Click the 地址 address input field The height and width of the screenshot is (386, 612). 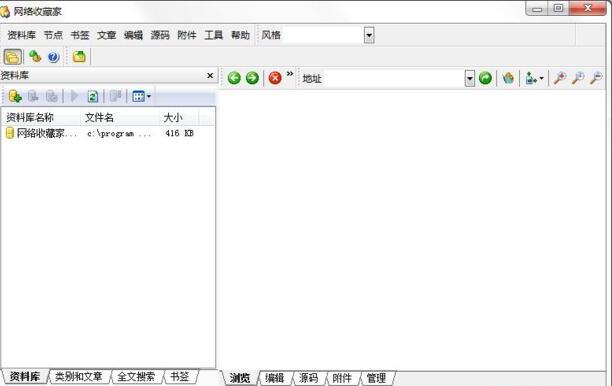click(x=393, y=78)
